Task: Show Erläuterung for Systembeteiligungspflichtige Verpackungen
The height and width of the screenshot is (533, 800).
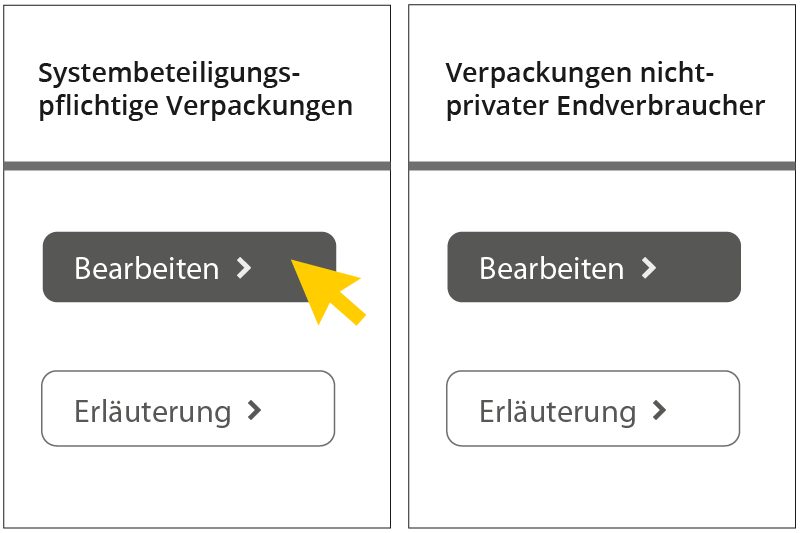Action: tap(187, 408)
